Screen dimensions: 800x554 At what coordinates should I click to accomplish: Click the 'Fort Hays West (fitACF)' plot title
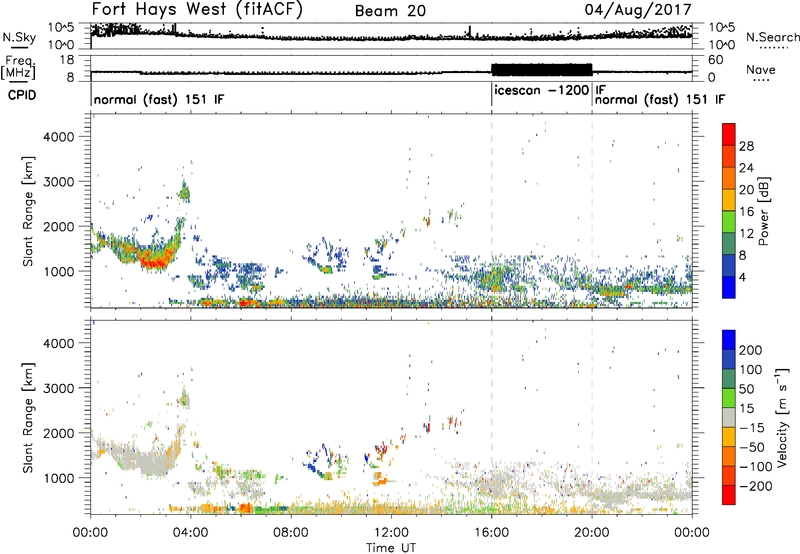click(197, 10)
